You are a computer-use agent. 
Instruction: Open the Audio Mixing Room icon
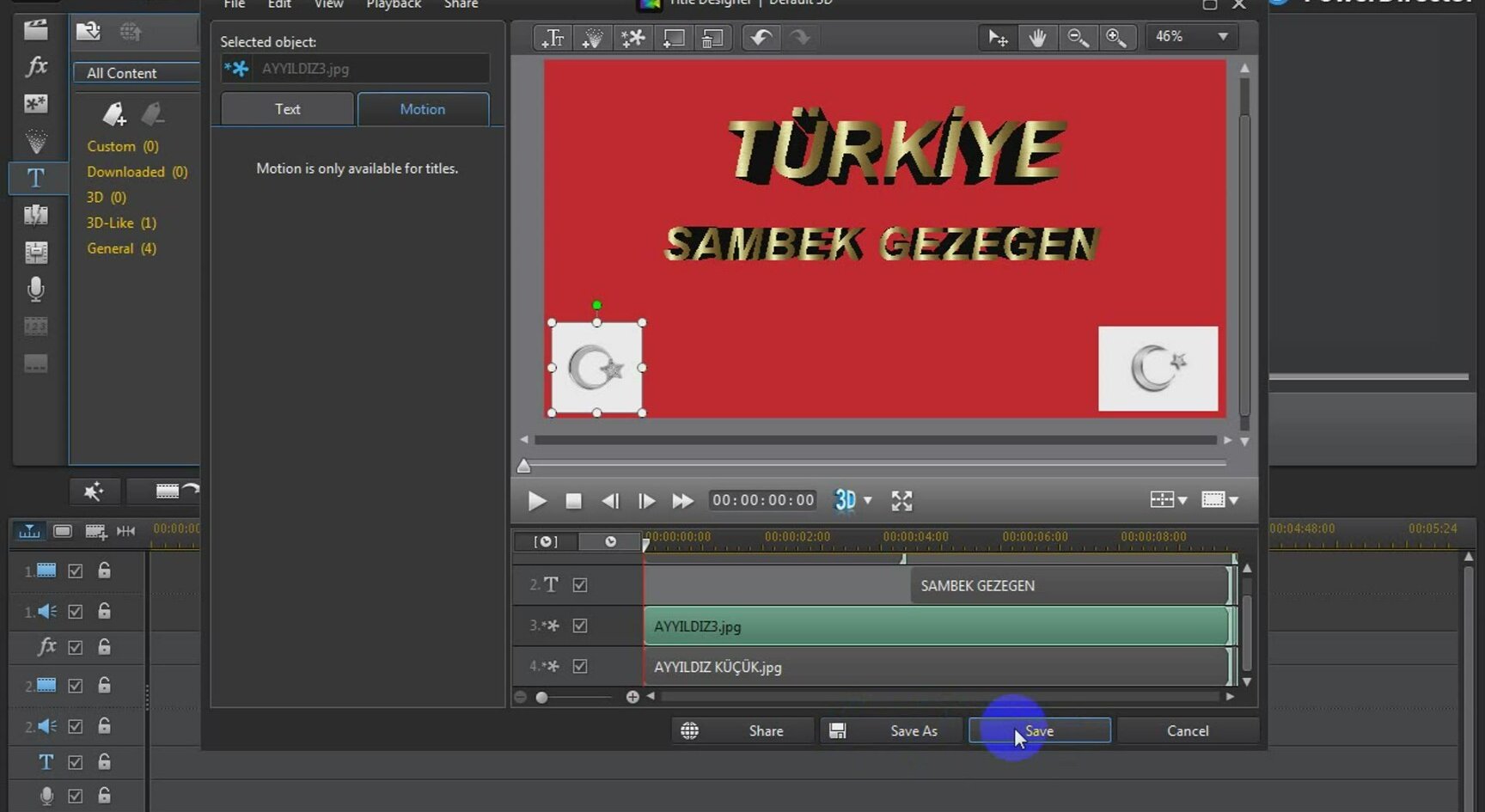[x=36, y=253]
